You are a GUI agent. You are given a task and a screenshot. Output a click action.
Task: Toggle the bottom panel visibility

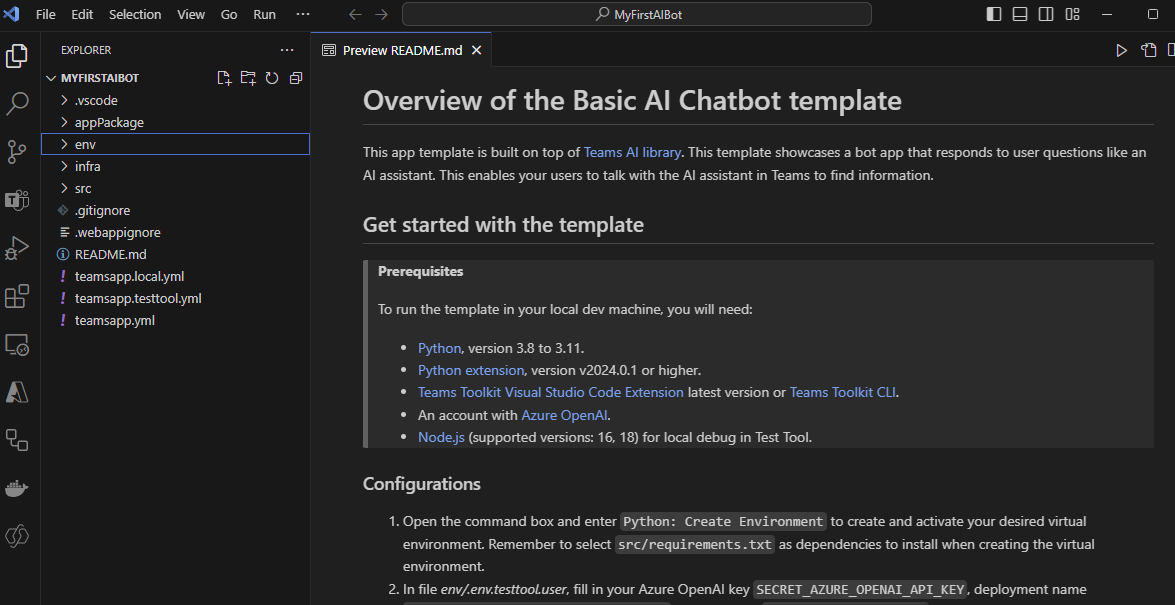pyautogui.click(x=1019, y=13)
